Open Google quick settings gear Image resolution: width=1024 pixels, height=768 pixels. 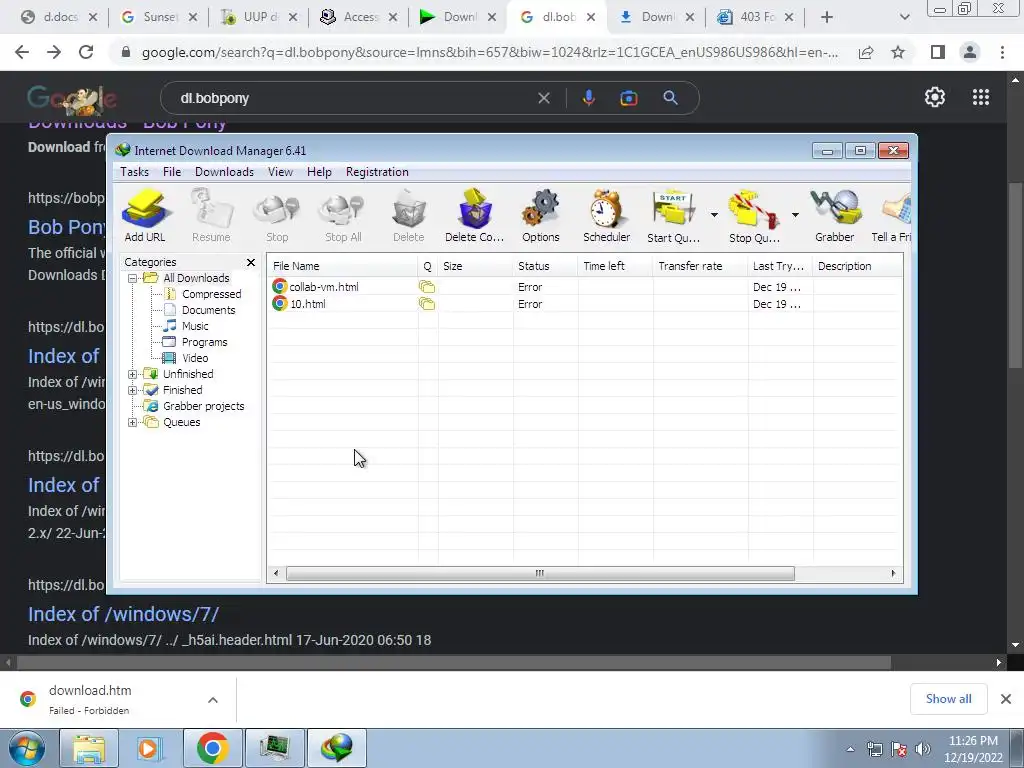coord(935,97)
